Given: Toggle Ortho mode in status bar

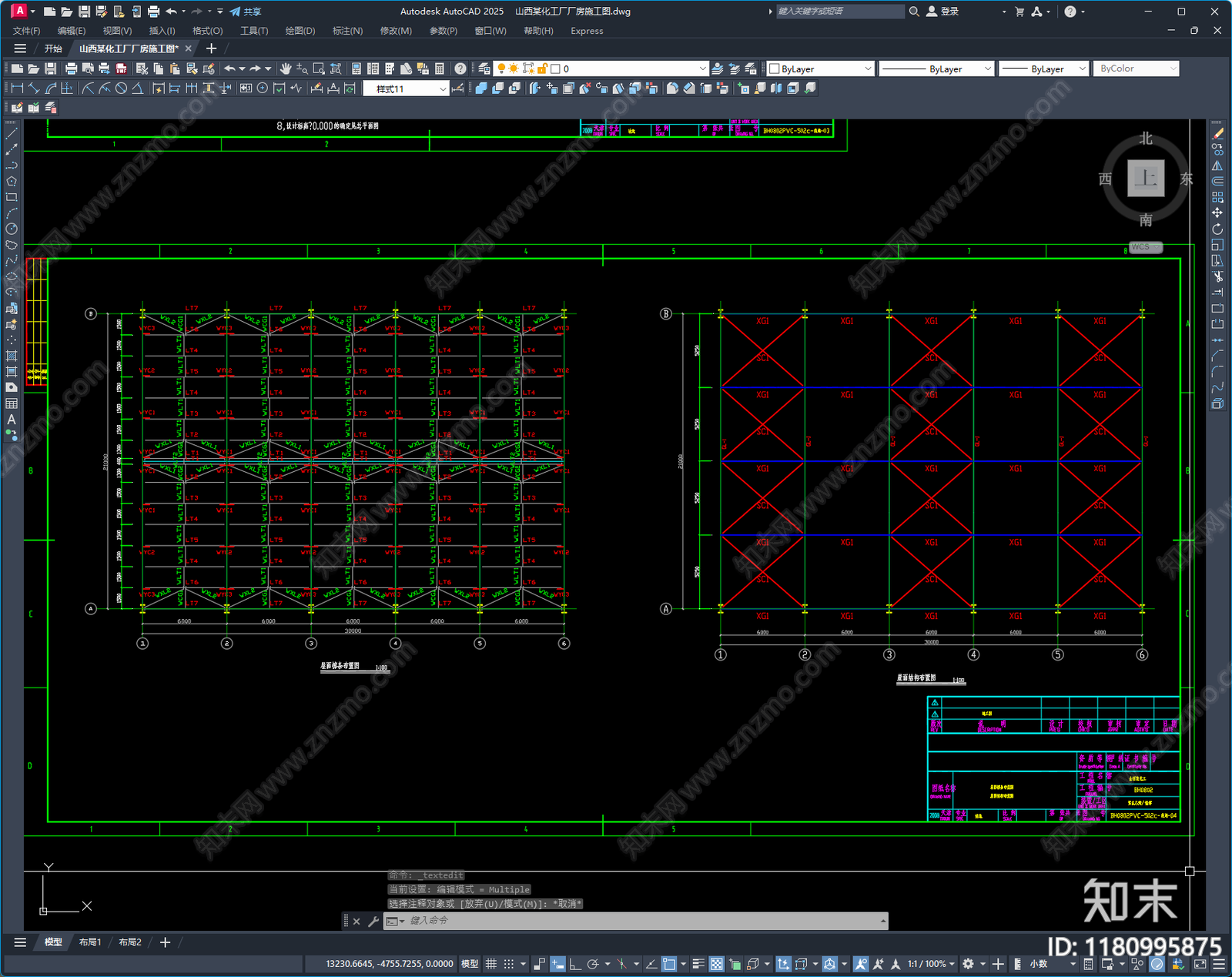Looking at the screenshot, I should (x=575, y=964).
